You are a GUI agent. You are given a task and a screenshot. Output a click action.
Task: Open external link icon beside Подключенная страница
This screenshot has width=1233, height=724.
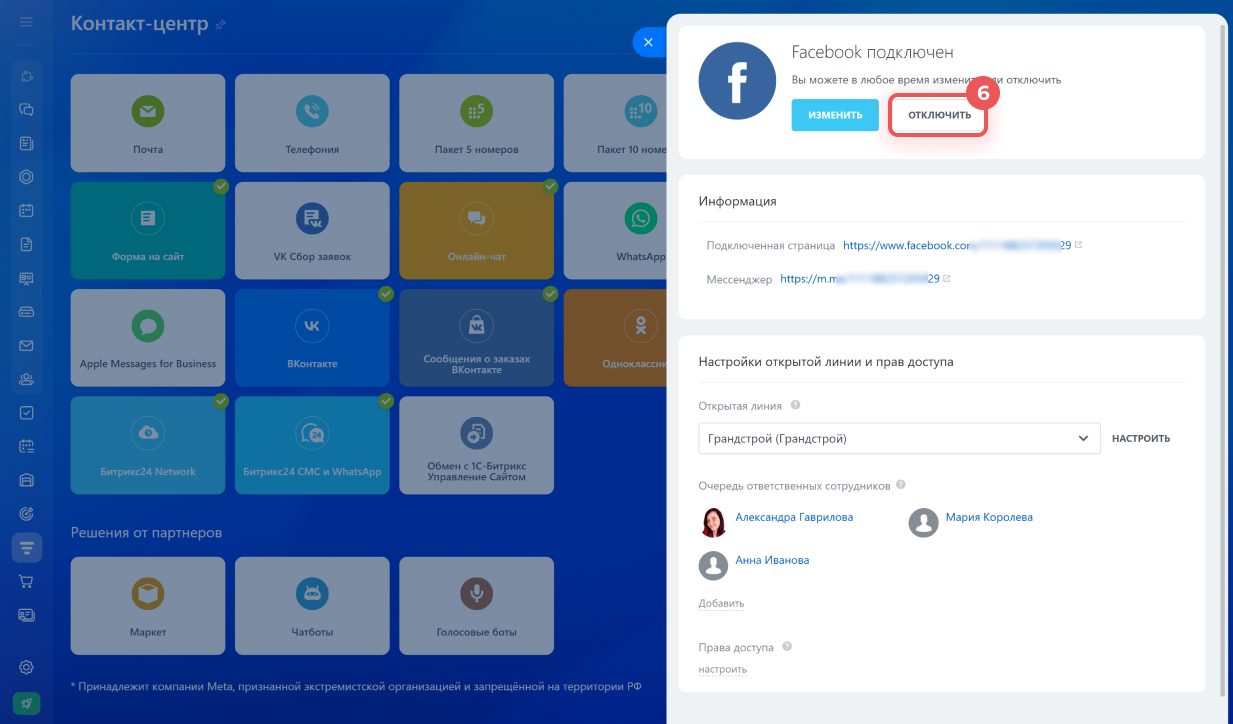pyautogui.click(x=1078, y=245)
